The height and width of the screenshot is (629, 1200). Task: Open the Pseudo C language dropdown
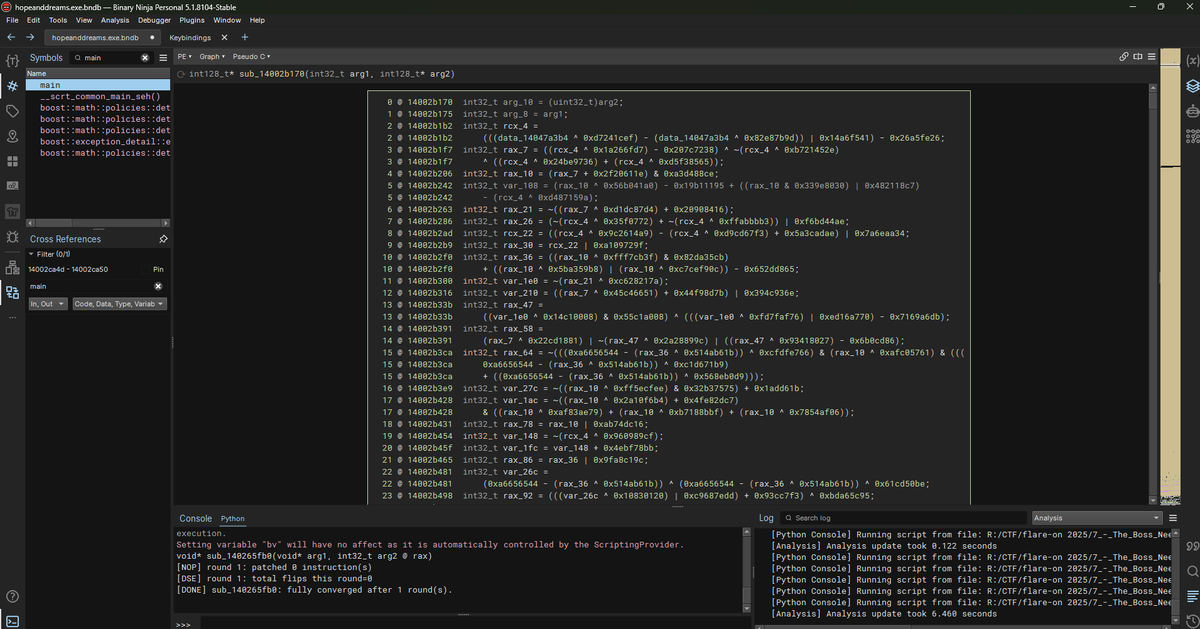point(251,56)
